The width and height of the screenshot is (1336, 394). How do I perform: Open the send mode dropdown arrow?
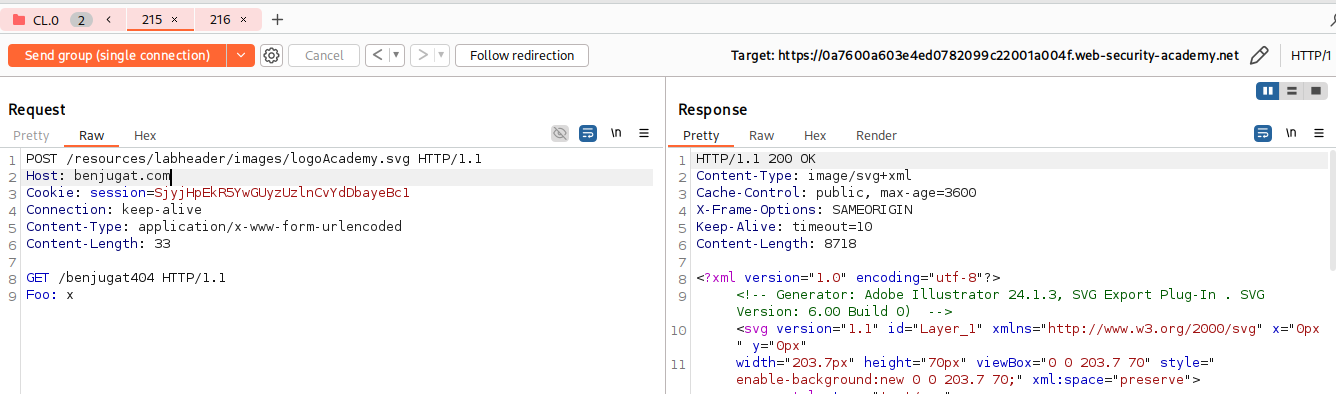click(241, 55)
